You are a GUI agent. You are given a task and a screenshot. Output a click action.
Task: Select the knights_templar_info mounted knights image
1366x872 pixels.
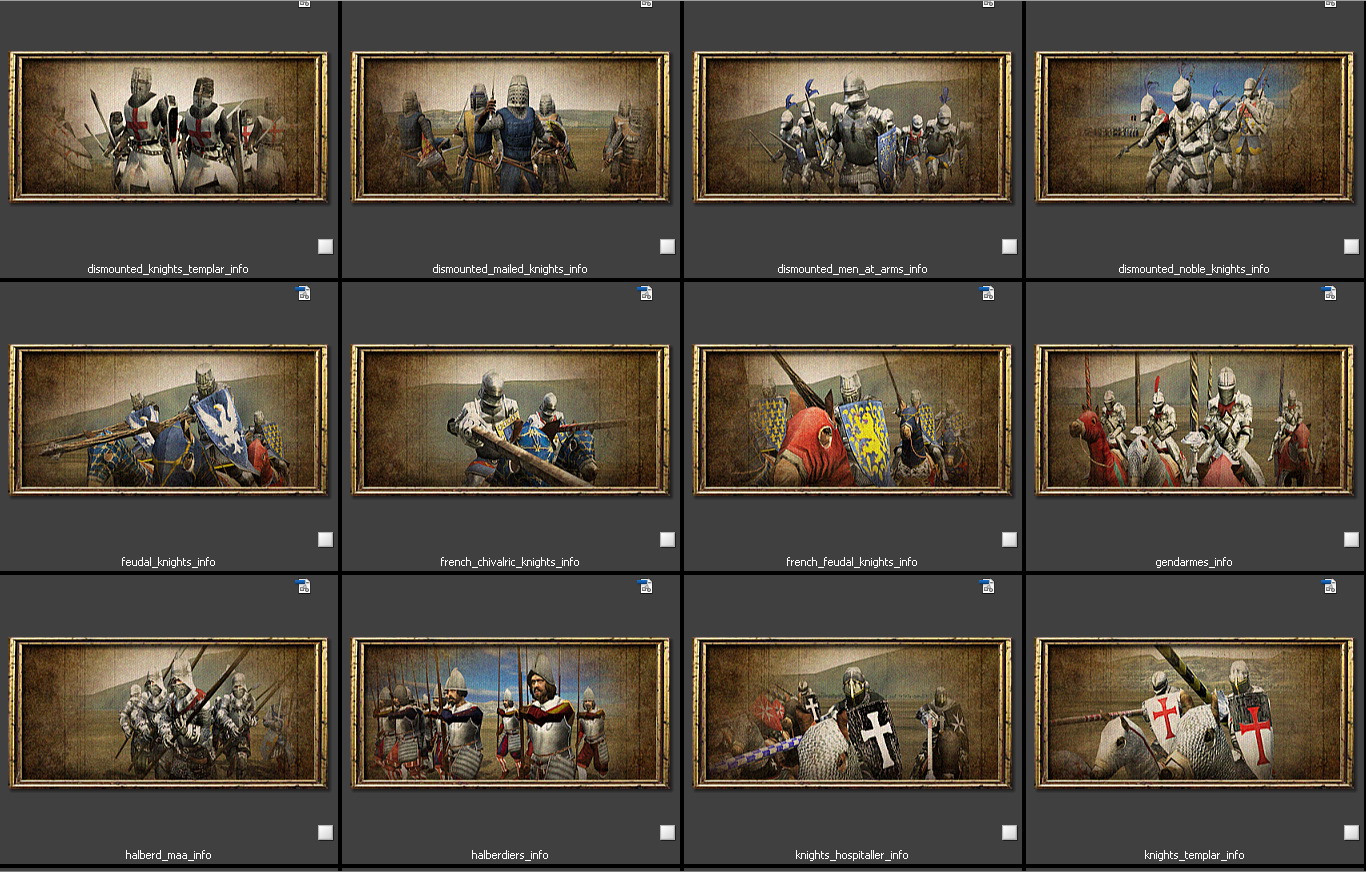(1194, 713)
